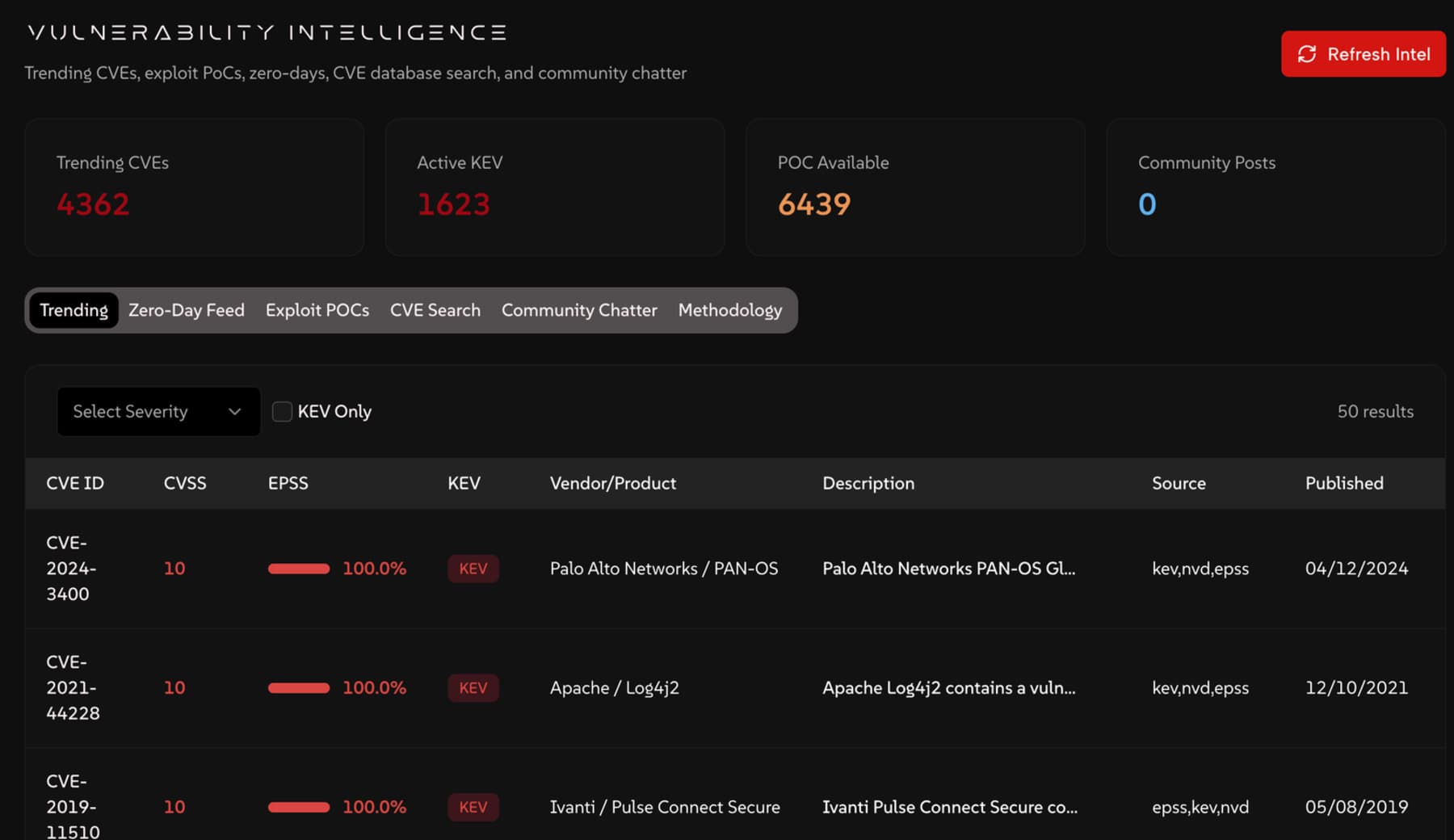Click the Ivanti Pulse Connect Secure description
The image size is (1454, 840).
[x=950, y=807]
